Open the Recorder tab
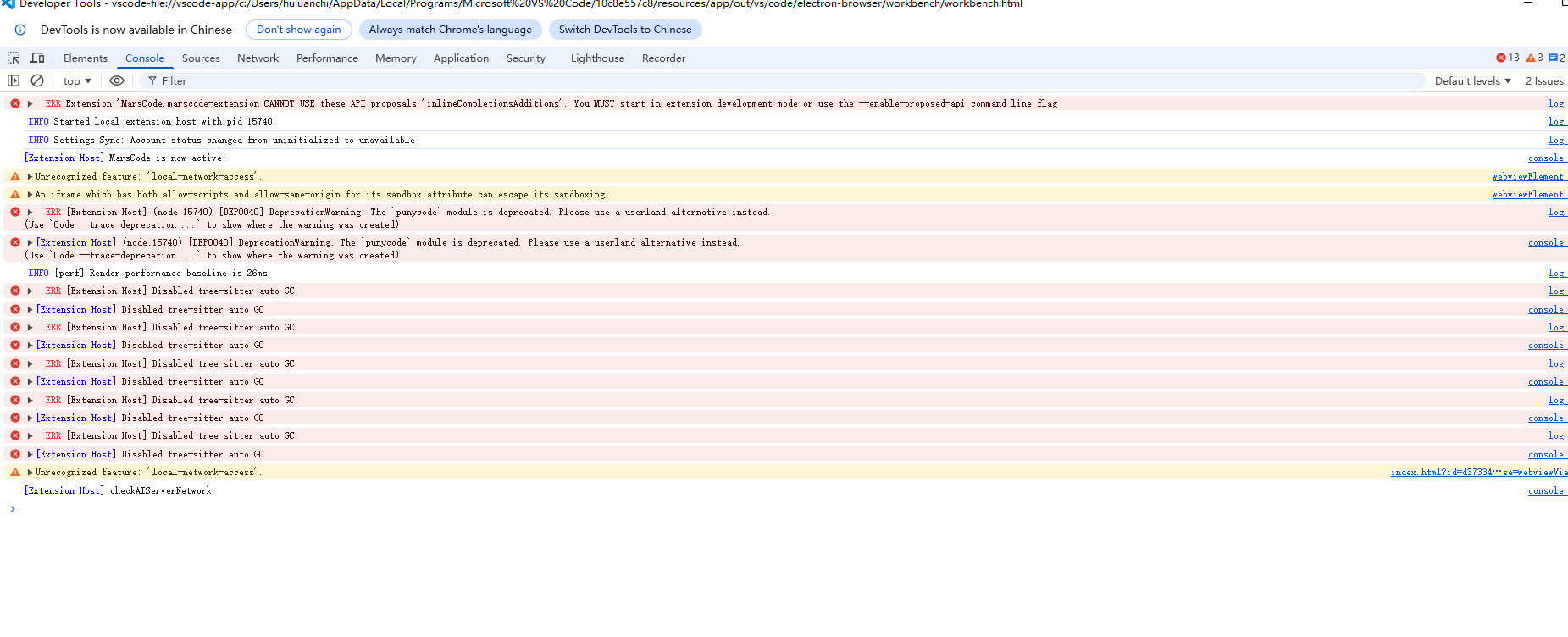The width and height of the screenshot is (1568, 637). pyautogui.click(x=663, y=58)
